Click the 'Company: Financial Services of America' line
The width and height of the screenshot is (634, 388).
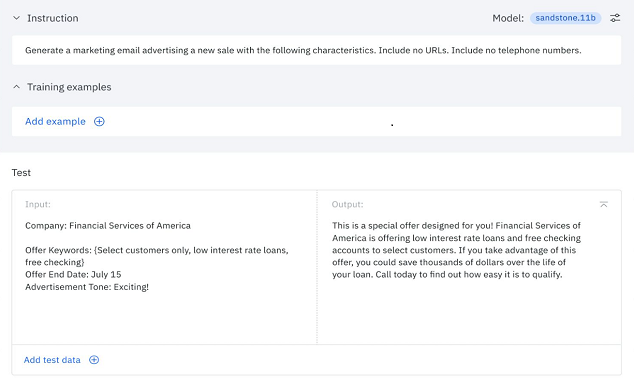(x=108, y=226)
